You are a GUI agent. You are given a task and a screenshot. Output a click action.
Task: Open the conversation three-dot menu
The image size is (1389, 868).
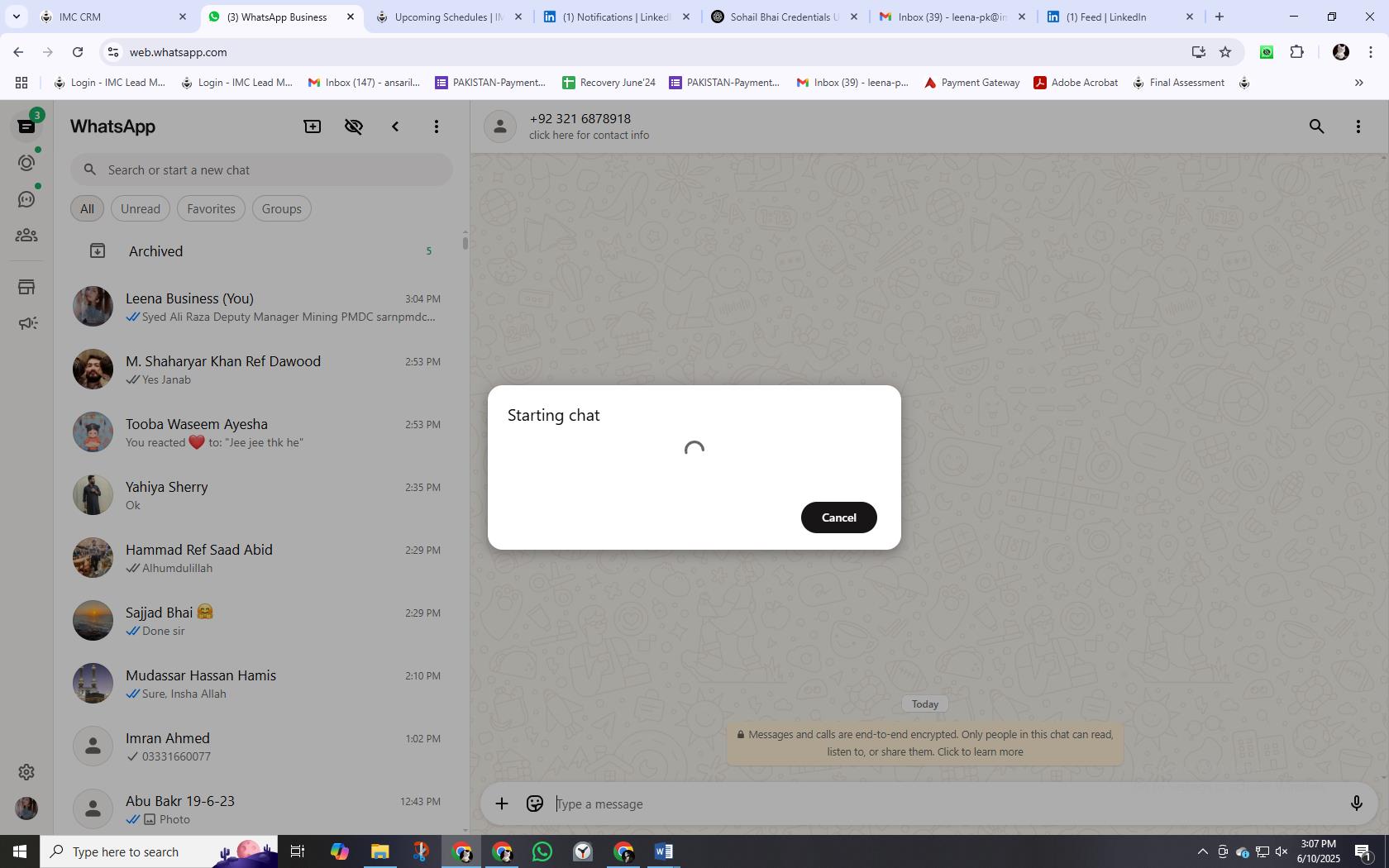(x=1358, y=126)
